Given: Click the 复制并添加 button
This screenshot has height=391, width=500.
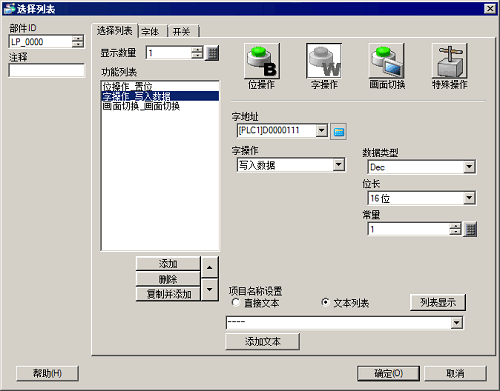Looking at the screenshot, I should point(168,294).
